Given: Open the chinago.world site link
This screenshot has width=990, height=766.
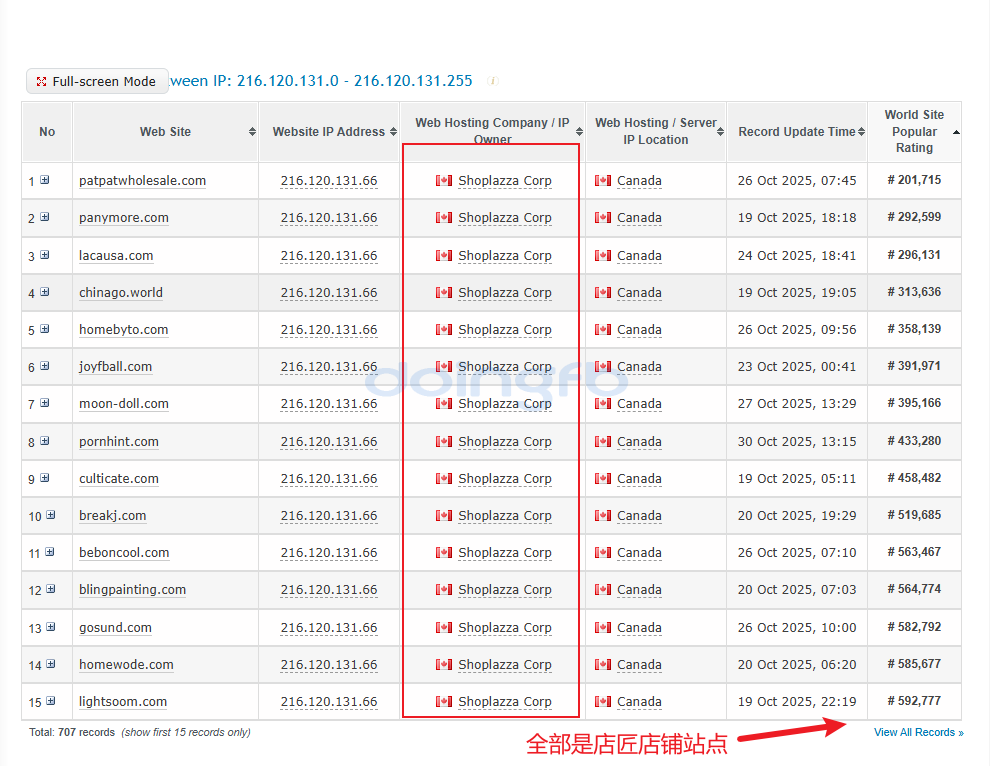Looking at the screenshot, I should point(121,293).
